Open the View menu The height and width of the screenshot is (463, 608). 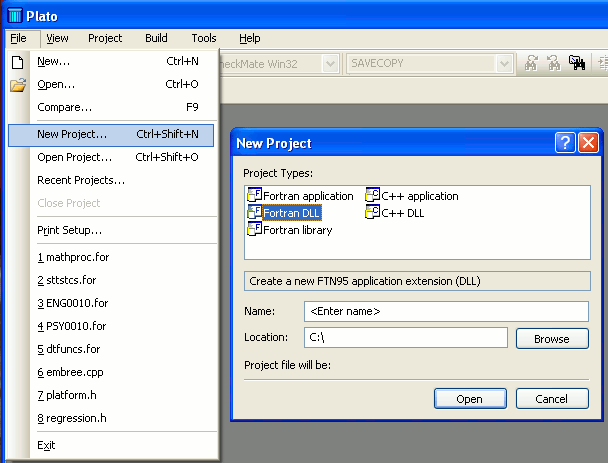(x=57, y=38)
